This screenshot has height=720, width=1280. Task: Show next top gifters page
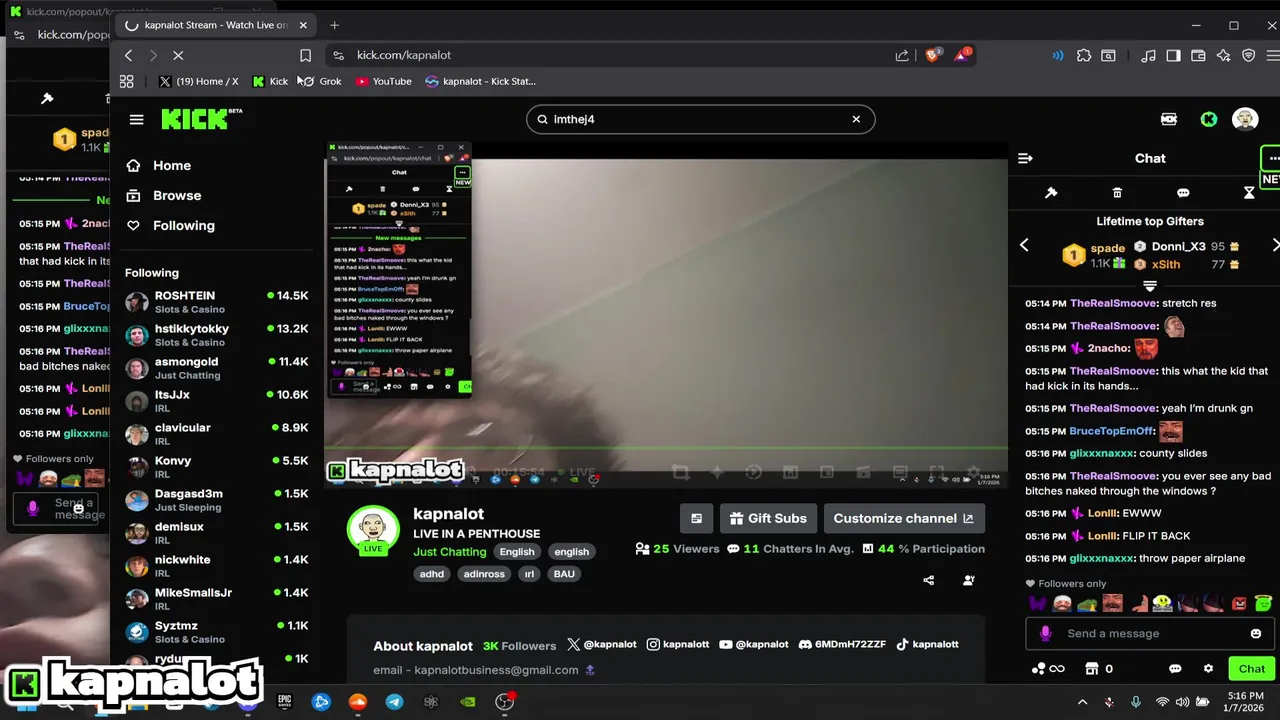[x=1275, y=245]
